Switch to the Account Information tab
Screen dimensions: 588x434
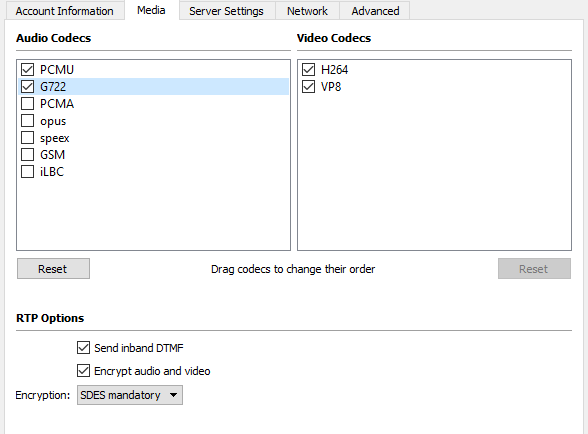64,11
